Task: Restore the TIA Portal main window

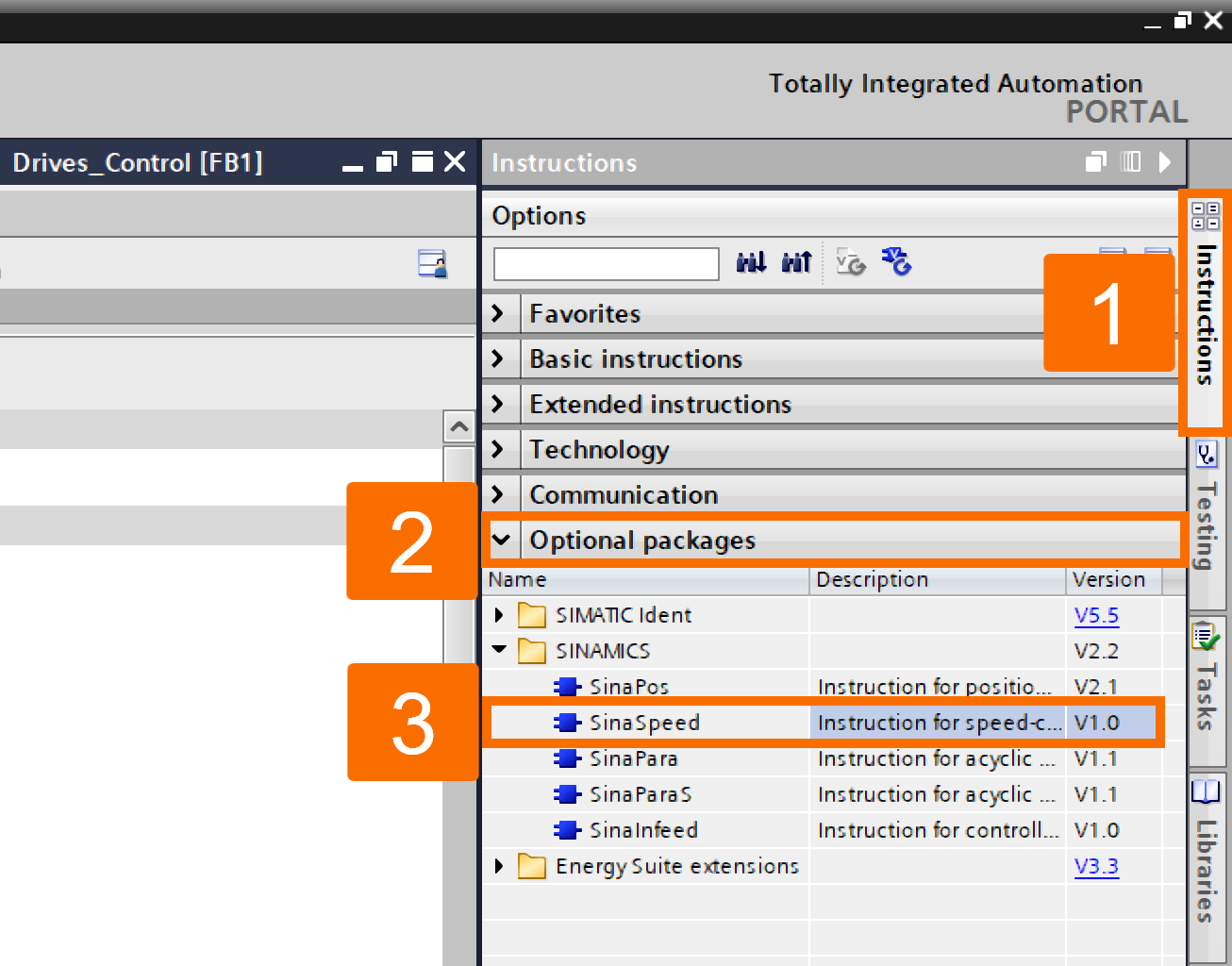Action: 1182,21
